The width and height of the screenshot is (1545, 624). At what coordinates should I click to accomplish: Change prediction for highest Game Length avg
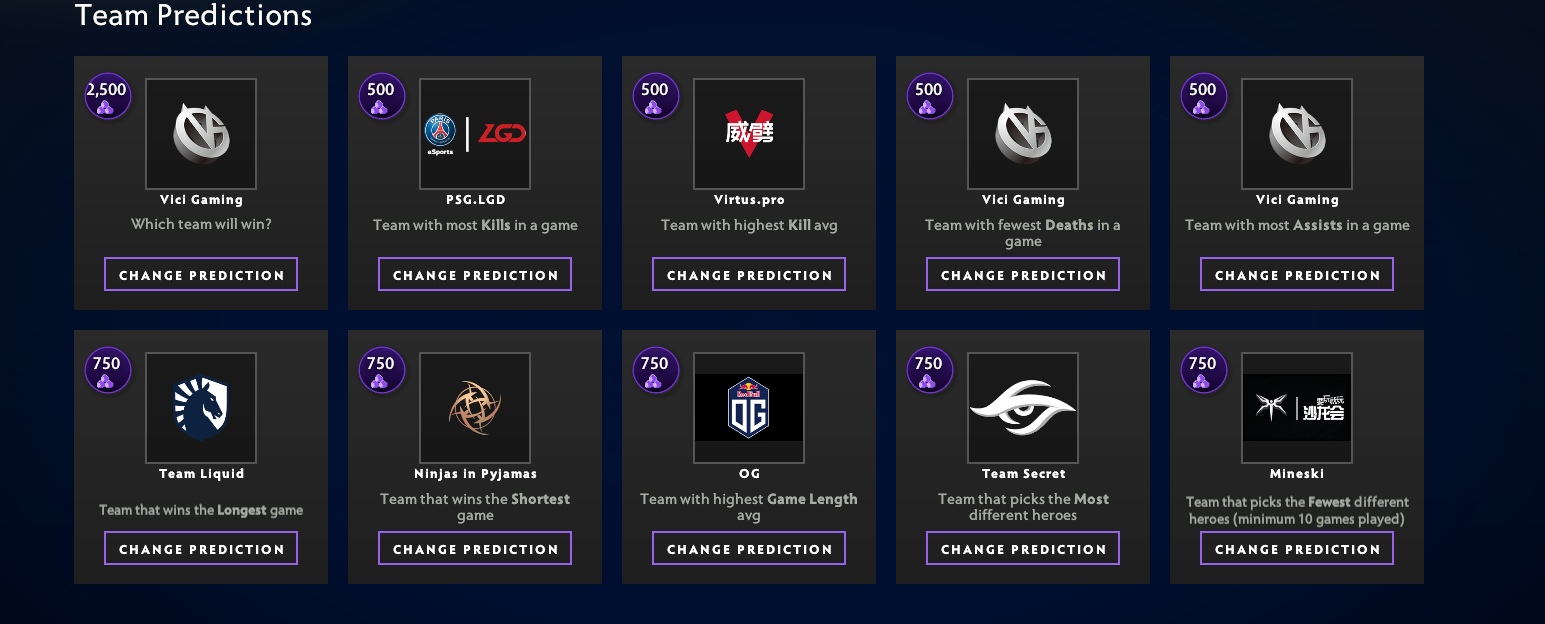[x=749, y=548]
